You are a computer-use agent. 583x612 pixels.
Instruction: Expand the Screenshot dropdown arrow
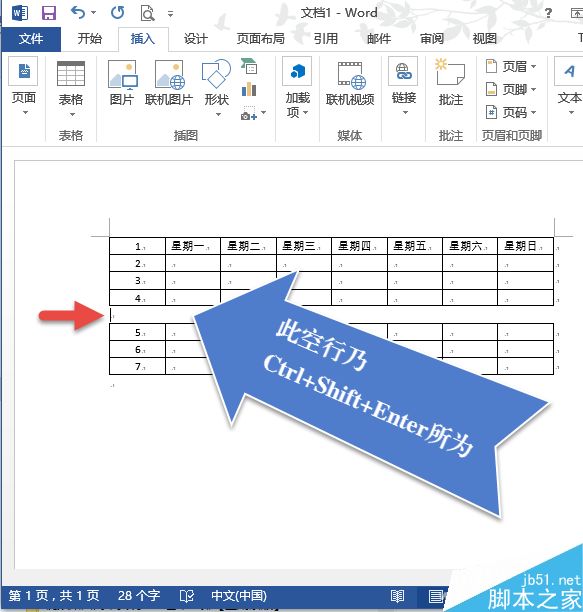tap(264, 113)
